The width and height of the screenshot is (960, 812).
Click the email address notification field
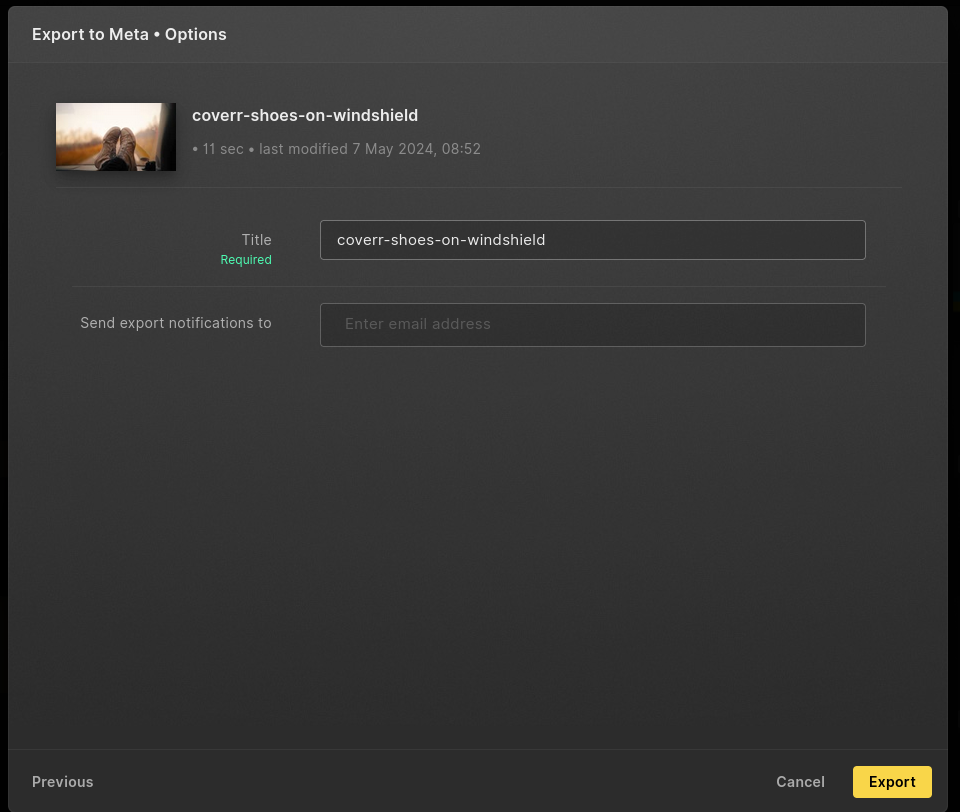coord(592,325)
